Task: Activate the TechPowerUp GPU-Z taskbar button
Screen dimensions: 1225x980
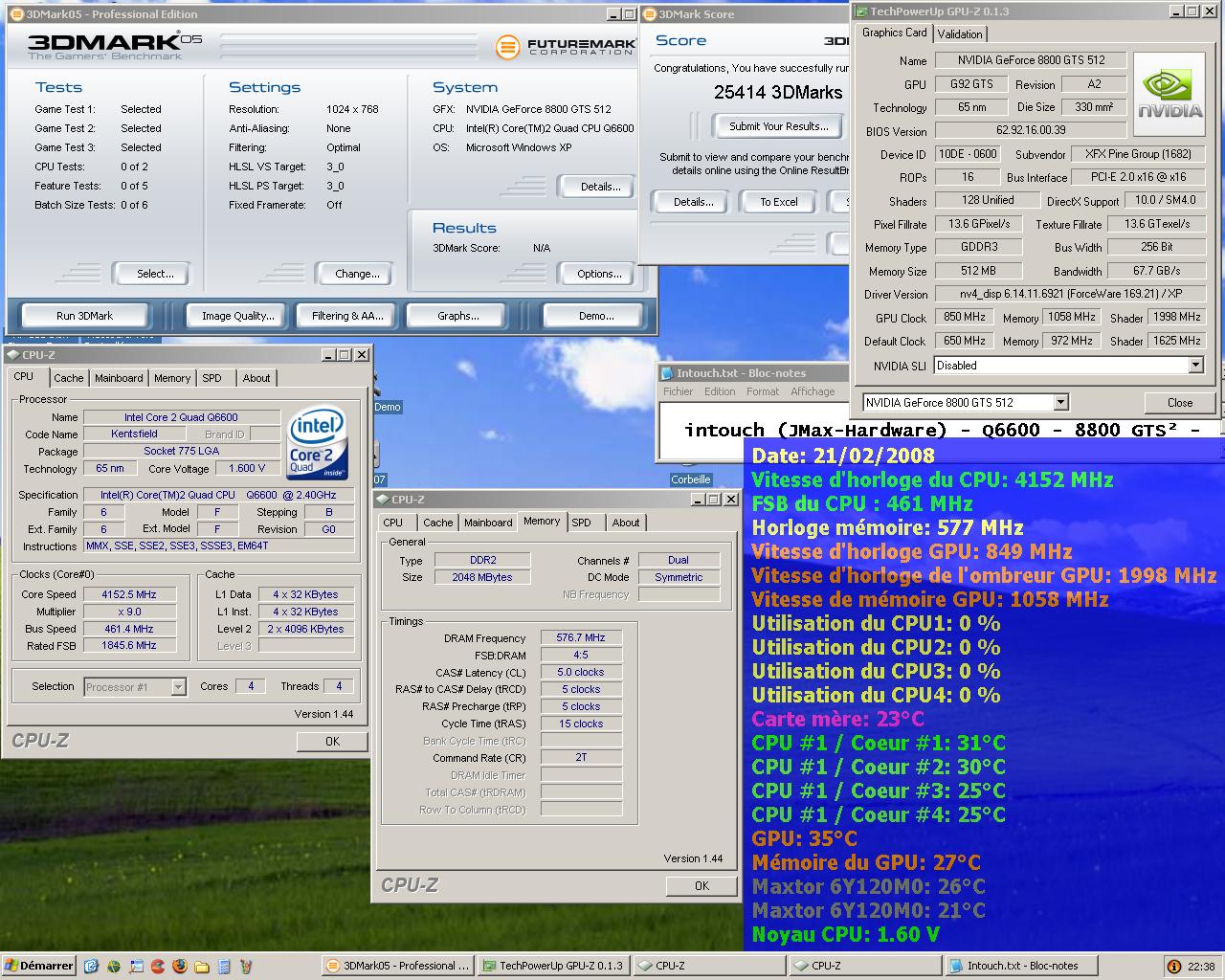Action: click(553, 966)
